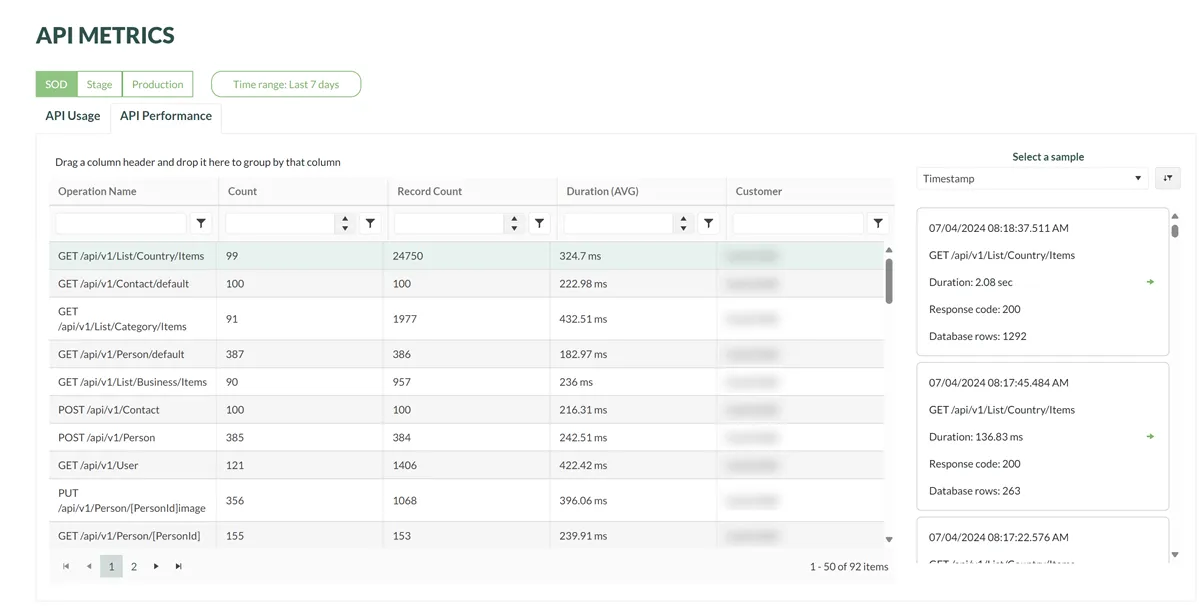
Task: Increase the Count filter value with spinner
Action: pos(345,219)
